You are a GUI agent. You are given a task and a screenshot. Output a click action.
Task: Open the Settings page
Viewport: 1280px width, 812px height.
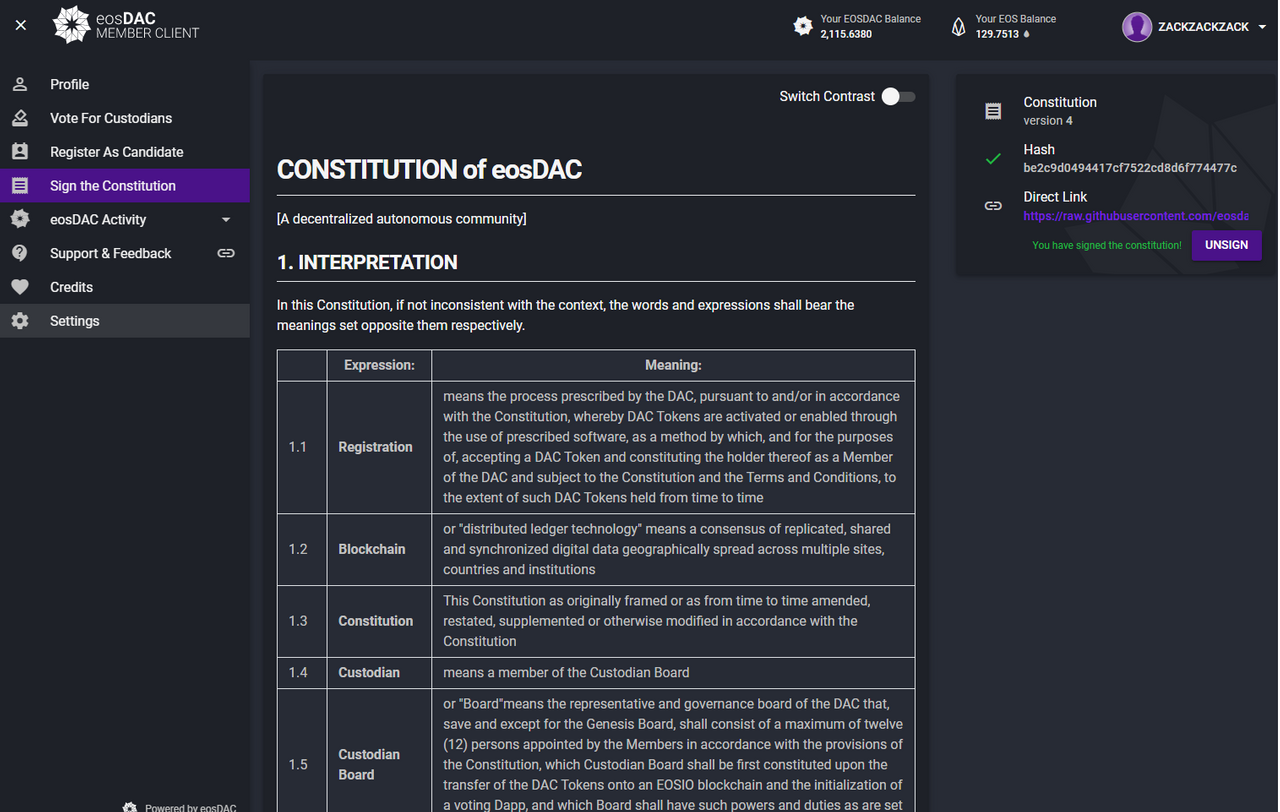tap(125, 321)
